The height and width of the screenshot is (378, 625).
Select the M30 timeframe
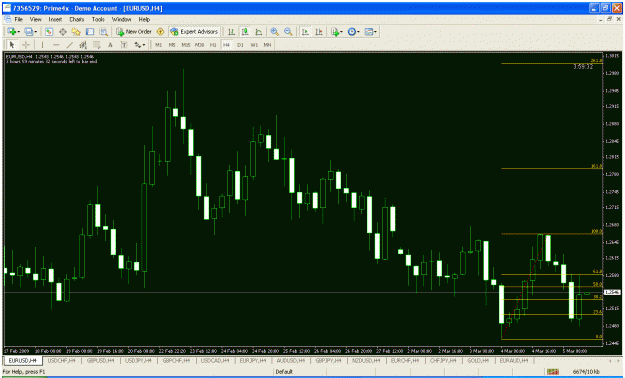click(x=199, y=45)
